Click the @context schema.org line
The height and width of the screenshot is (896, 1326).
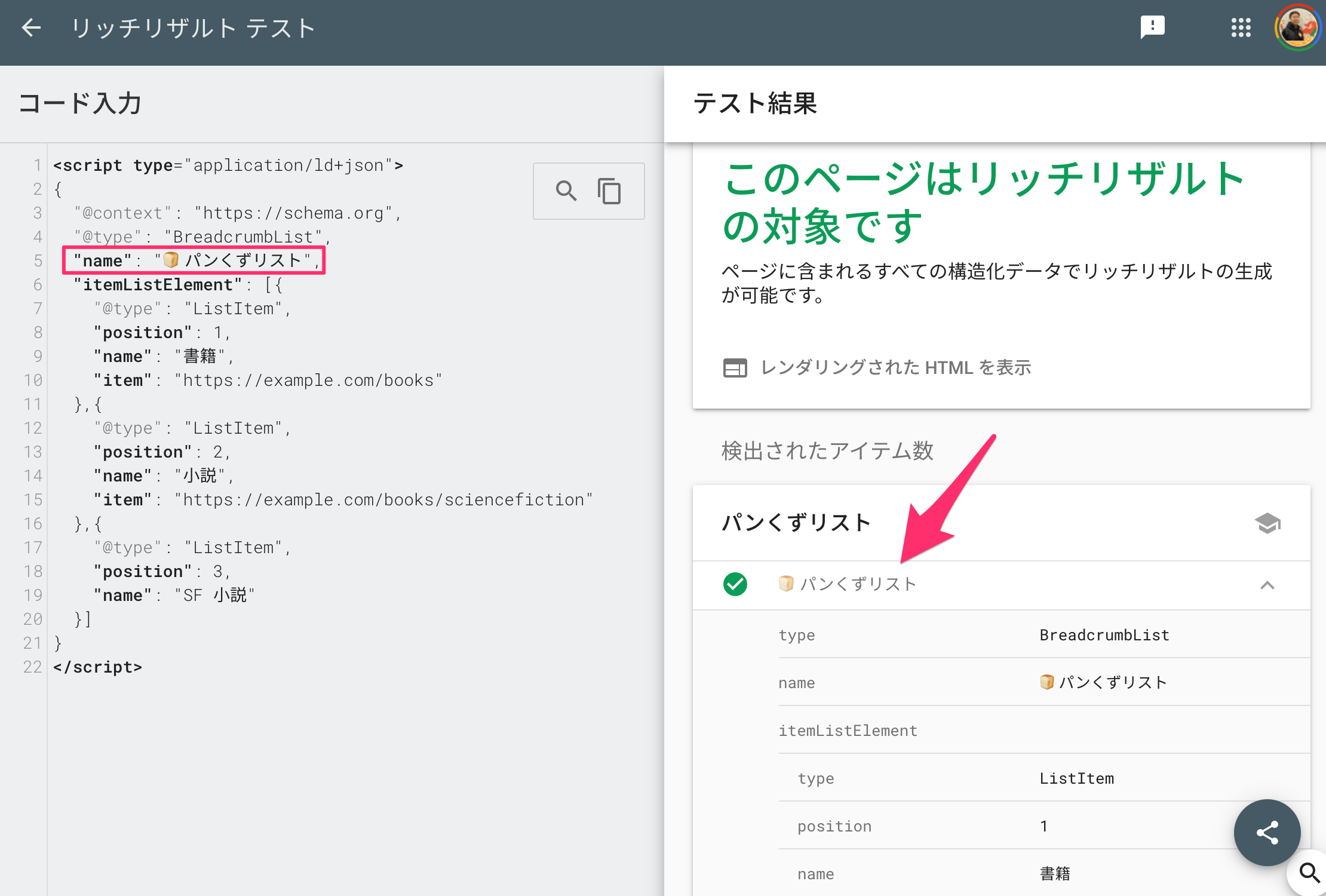coord(237,213)
